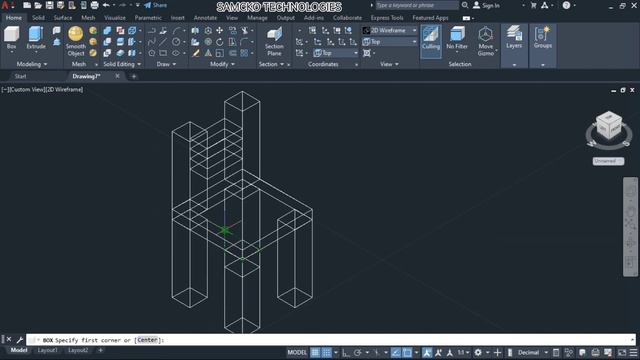Toggle object snap tracking in status bar
The height and width of the screenshot is (360, 640).
coord(396,352)
